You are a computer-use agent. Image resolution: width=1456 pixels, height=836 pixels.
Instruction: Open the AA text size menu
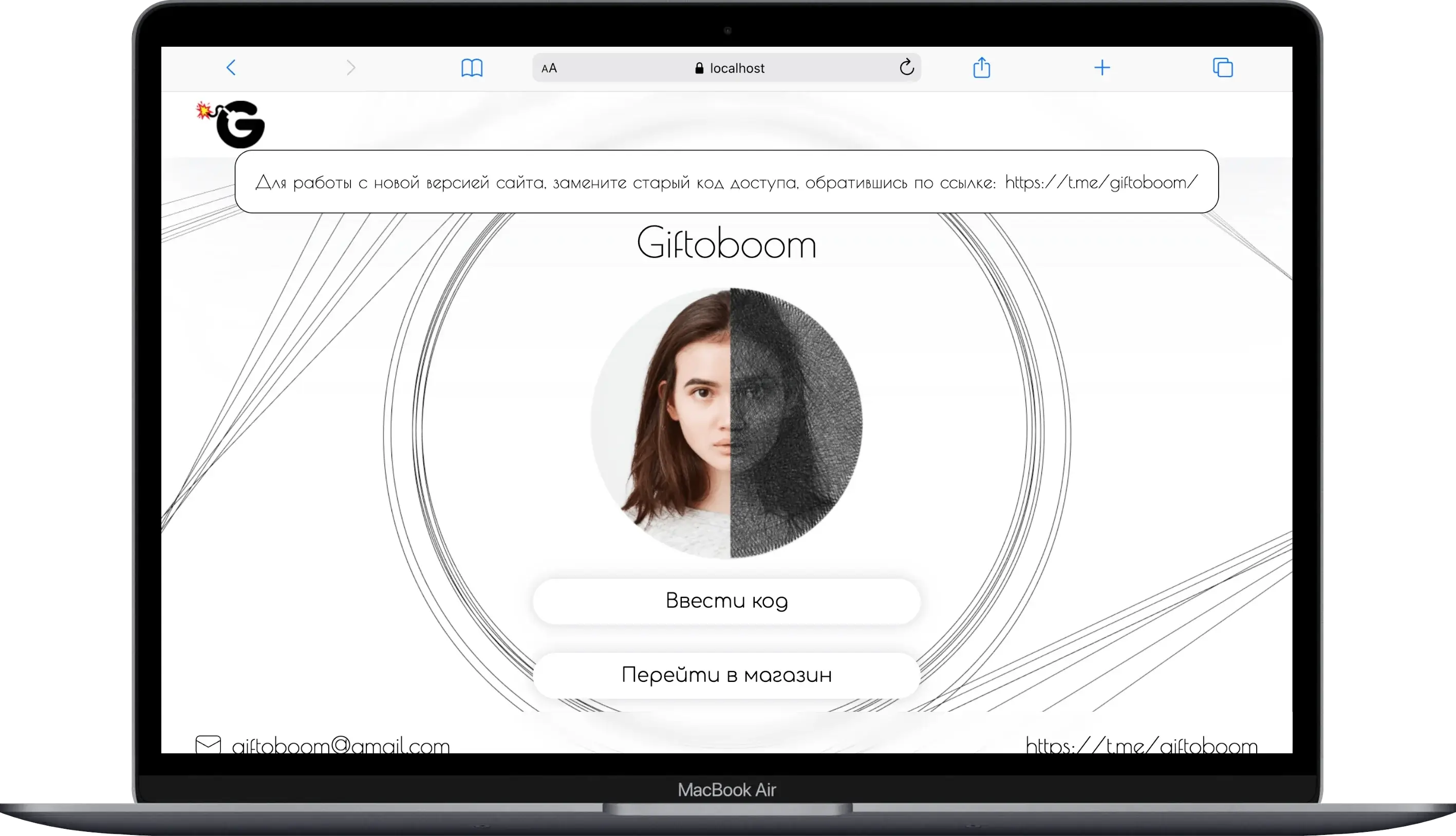point(549,68)
